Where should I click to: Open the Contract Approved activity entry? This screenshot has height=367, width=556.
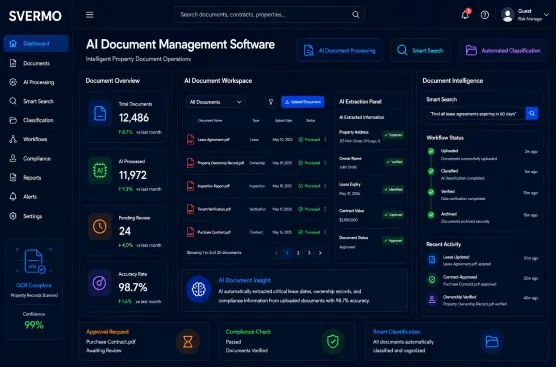pyautogui.click(x=482, y=280)
